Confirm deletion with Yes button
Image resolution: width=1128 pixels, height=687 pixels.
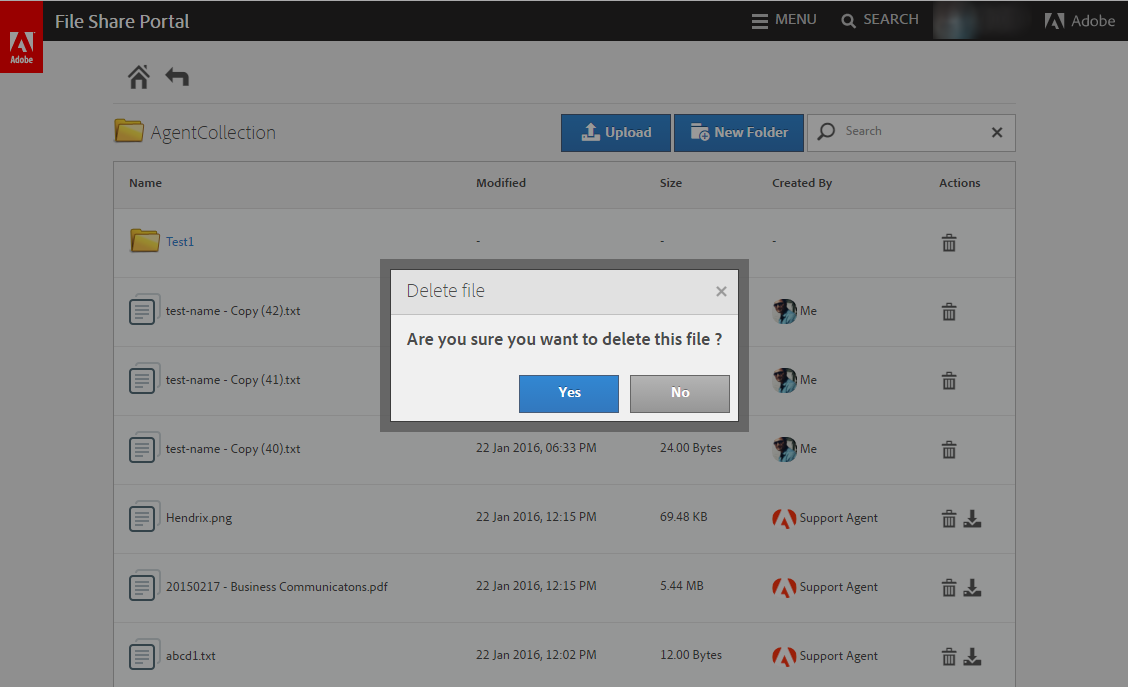pyautogui.click(x=569, y=393)
